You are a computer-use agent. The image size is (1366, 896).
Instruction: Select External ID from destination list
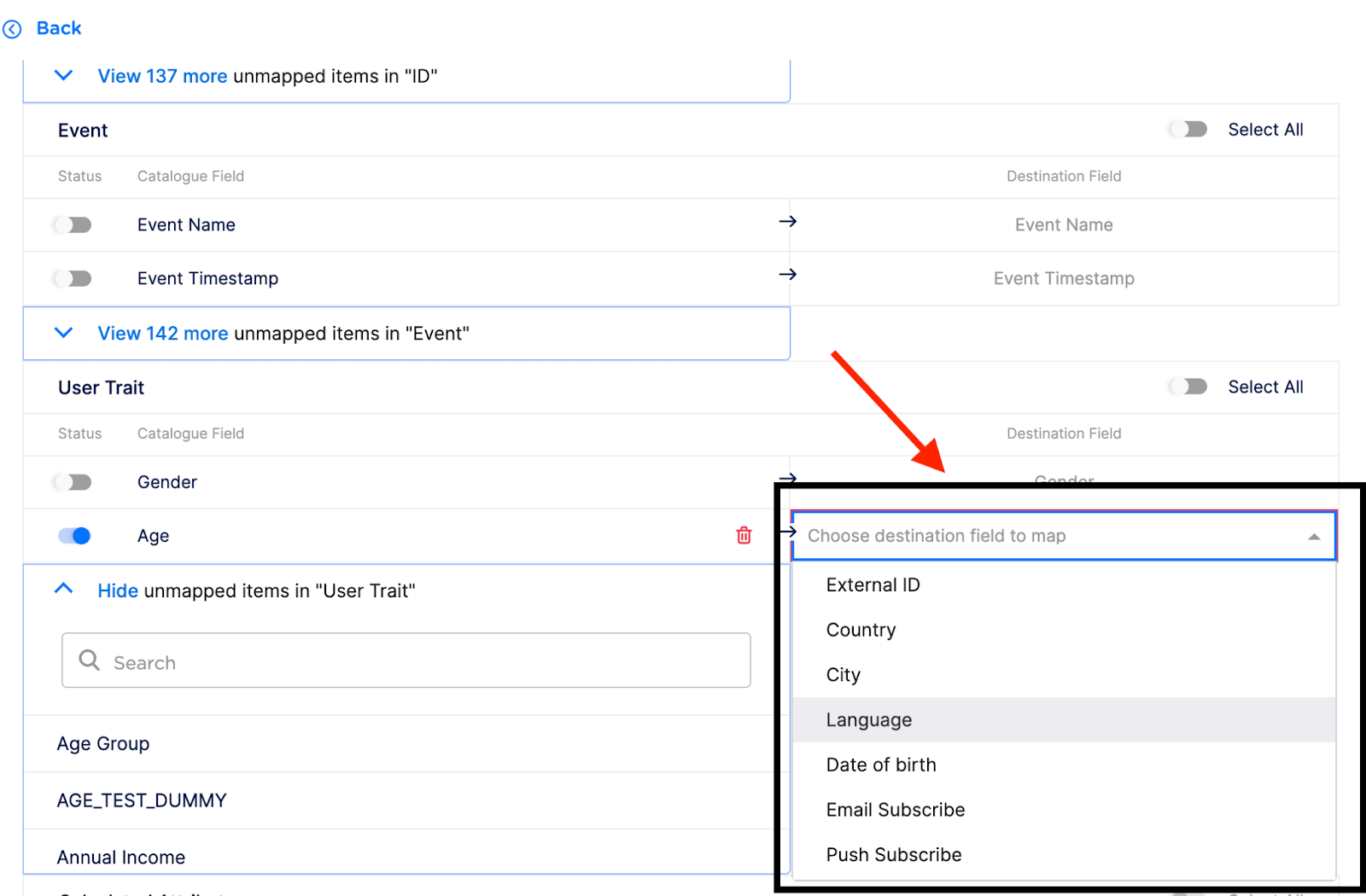(873, 585)
